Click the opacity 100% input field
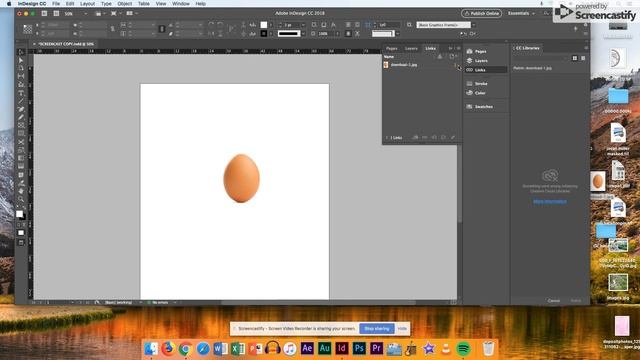This screenshot has height=360, width=640. click(x=326, y=33)
